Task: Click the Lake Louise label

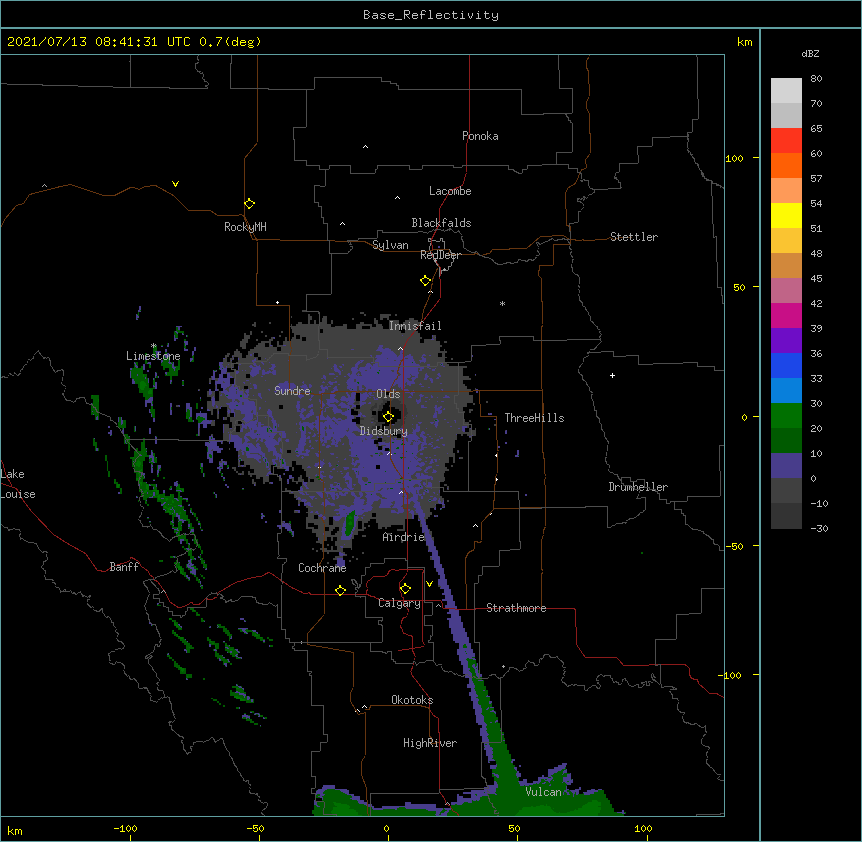Action: (18, 484)
